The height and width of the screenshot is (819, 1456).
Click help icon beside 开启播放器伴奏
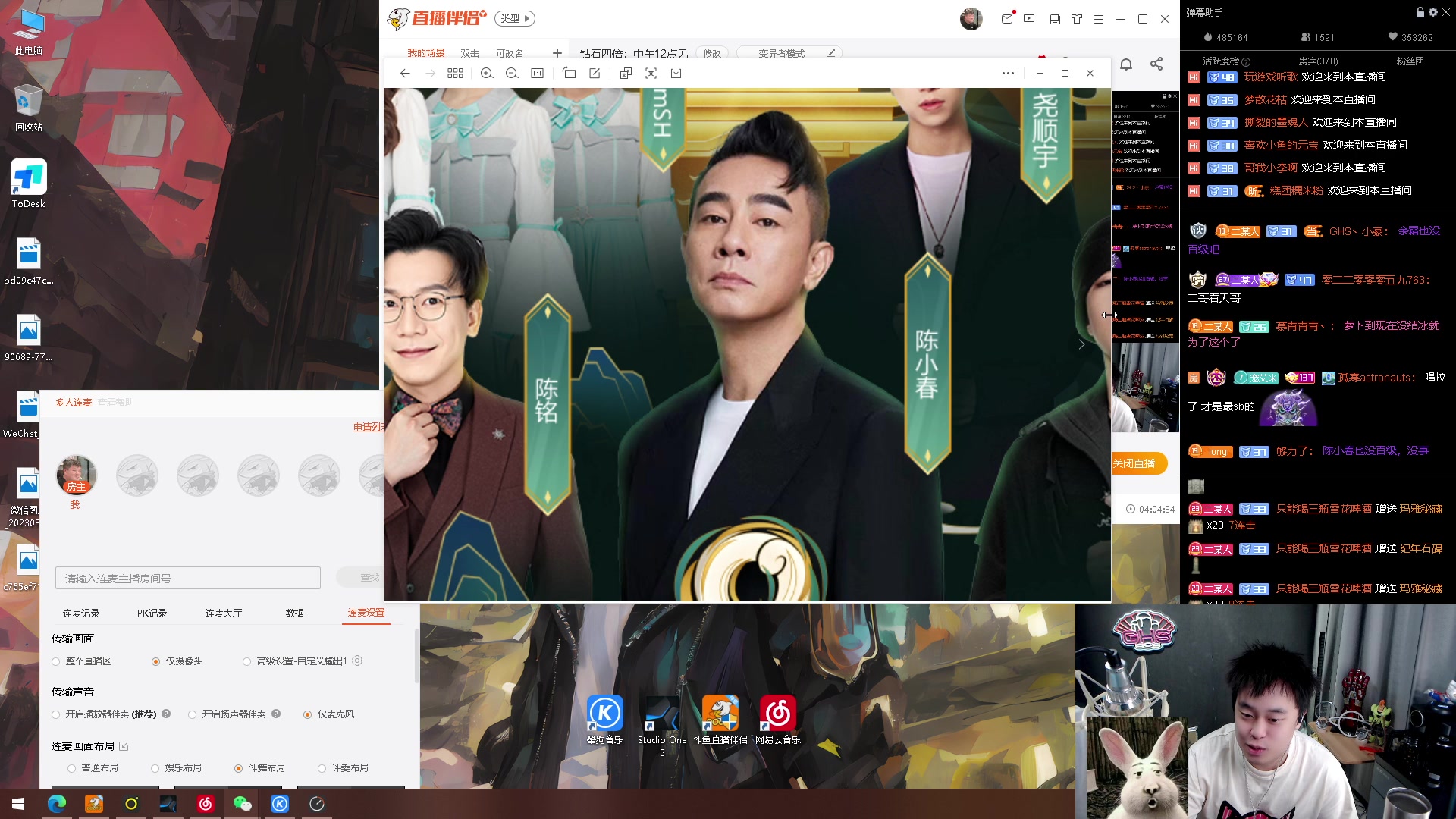(x=166, y=714)
